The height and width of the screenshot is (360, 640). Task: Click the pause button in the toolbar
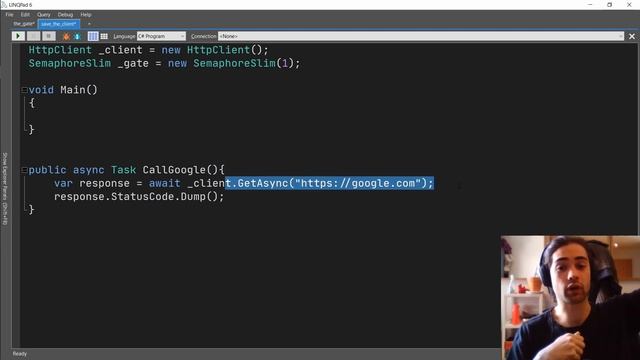click(x=33, y=36)
